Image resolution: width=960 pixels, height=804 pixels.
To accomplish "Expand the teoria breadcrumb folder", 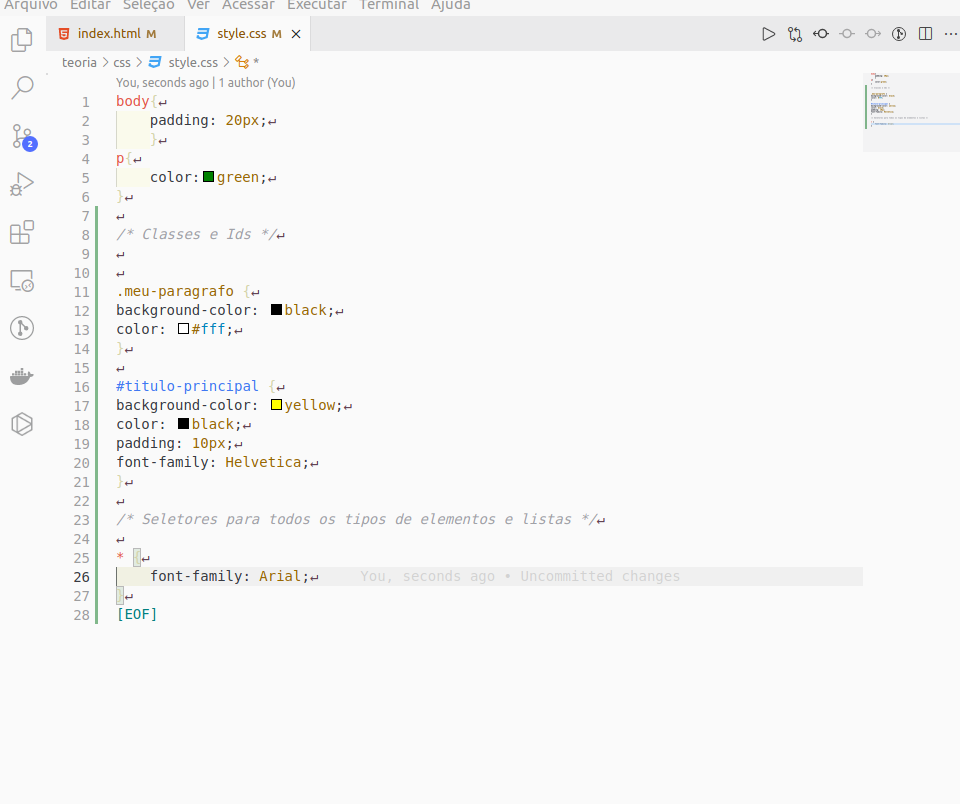I will point(79,62).
